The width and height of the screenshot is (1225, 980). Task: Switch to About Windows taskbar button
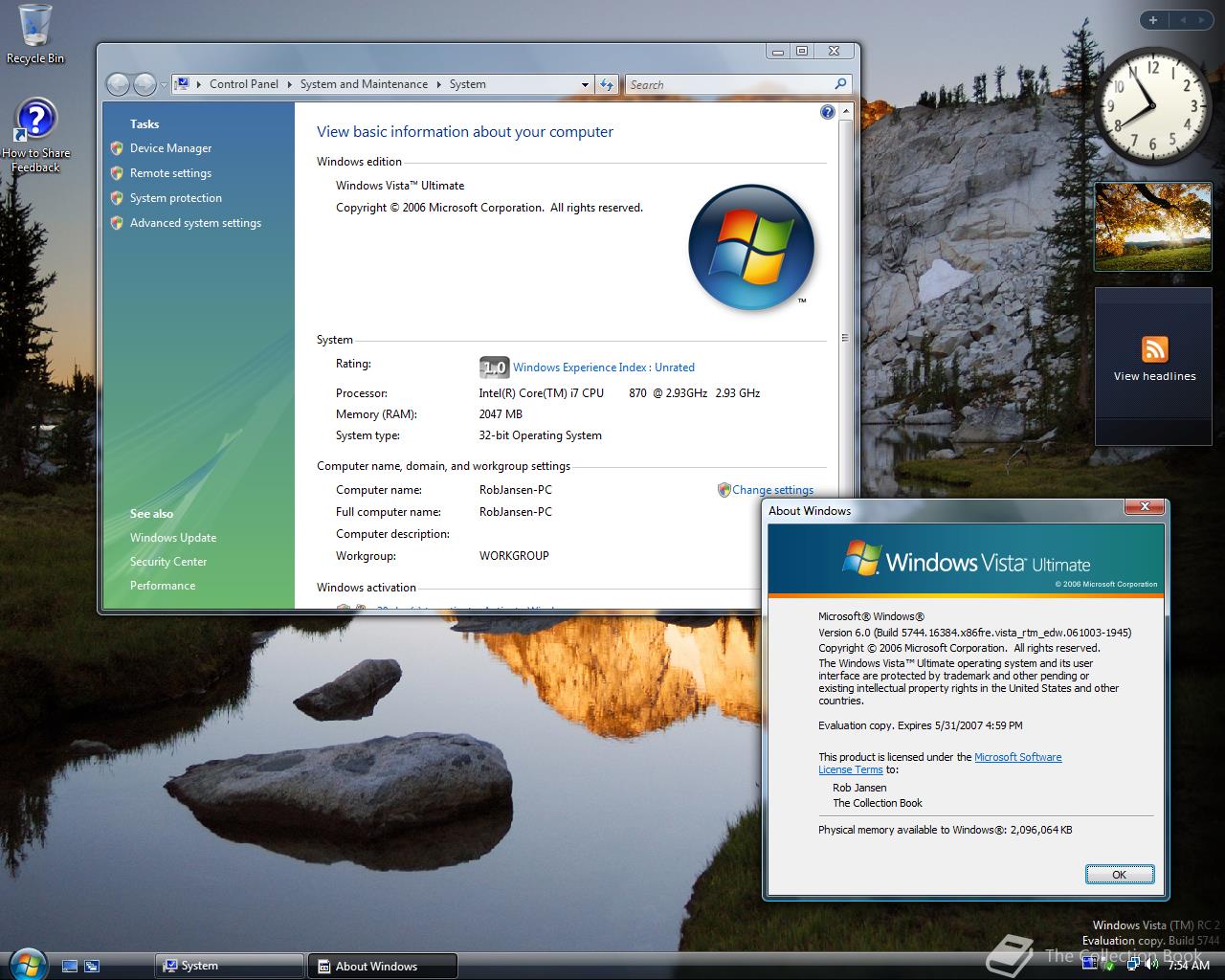tap(383, 966)
